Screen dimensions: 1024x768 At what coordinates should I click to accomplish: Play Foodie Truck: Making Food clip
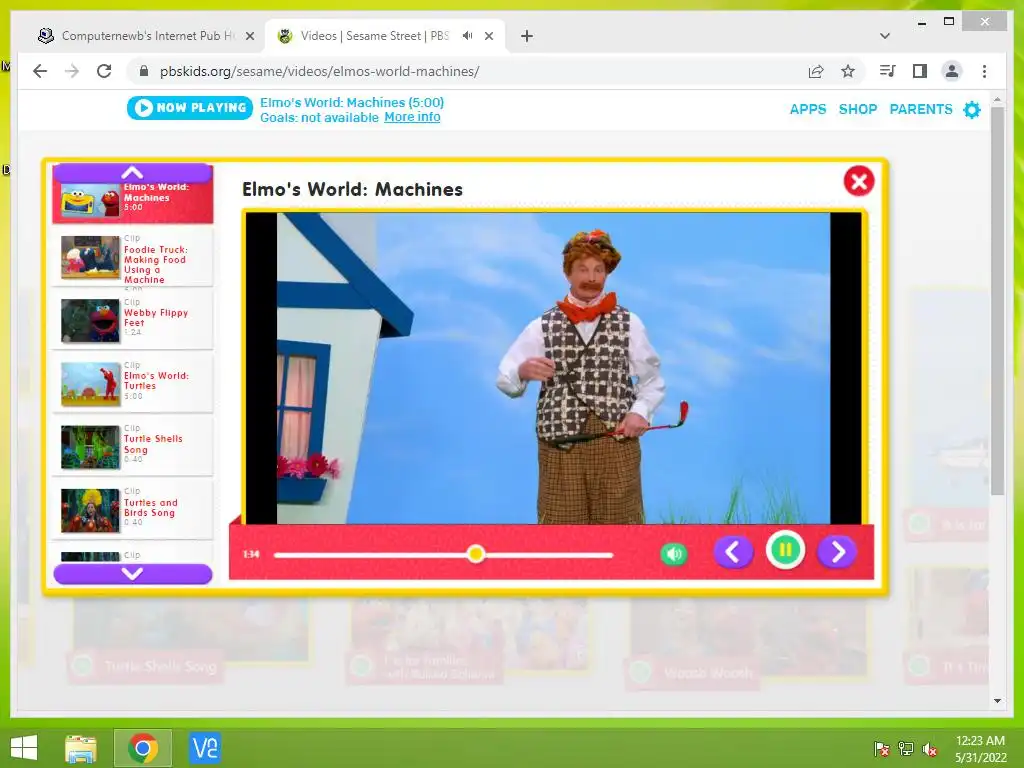coord(133,258)
